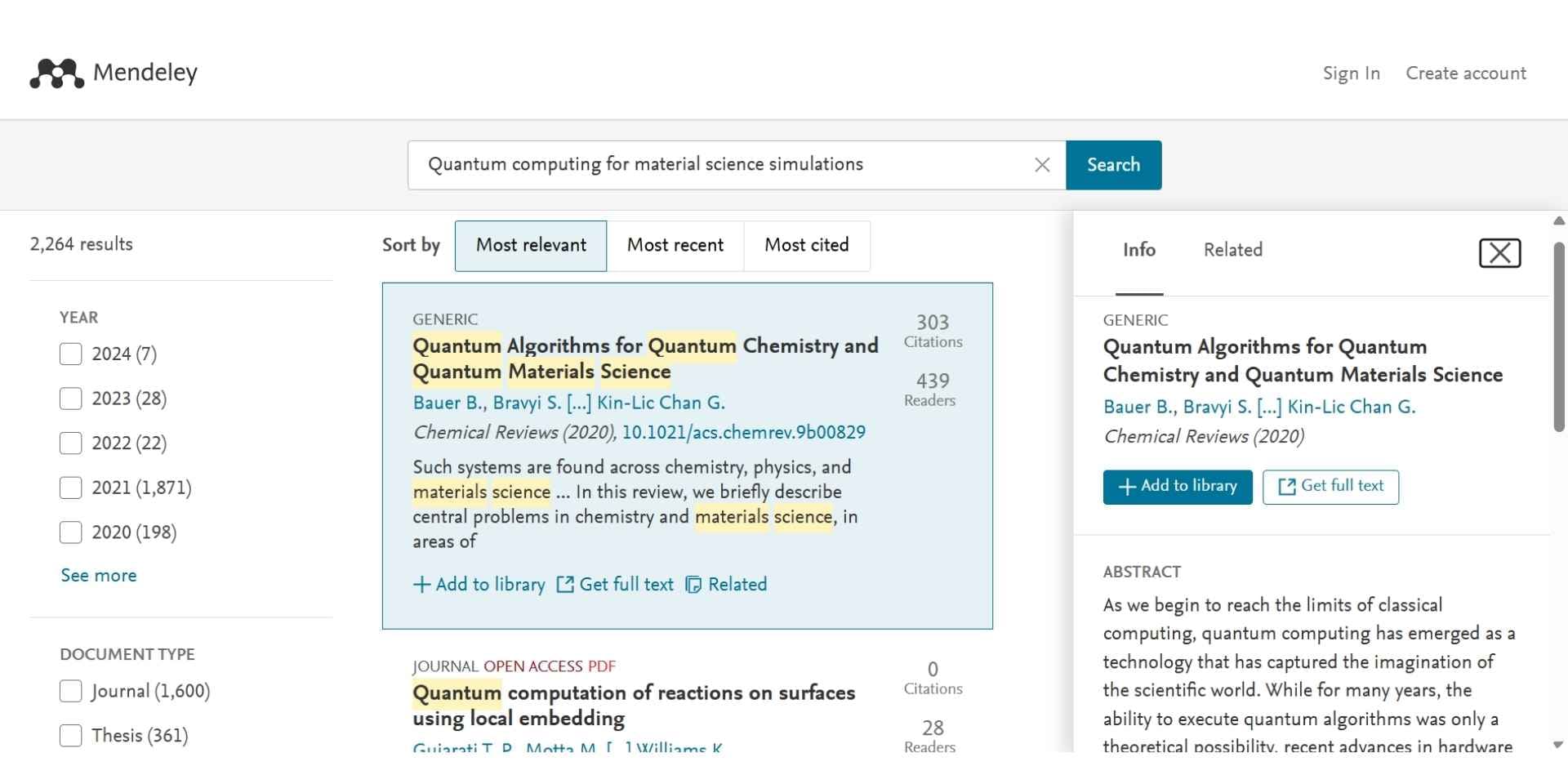Sort results by Most cited
The image size is (1568, 784).
pos(806,245)
